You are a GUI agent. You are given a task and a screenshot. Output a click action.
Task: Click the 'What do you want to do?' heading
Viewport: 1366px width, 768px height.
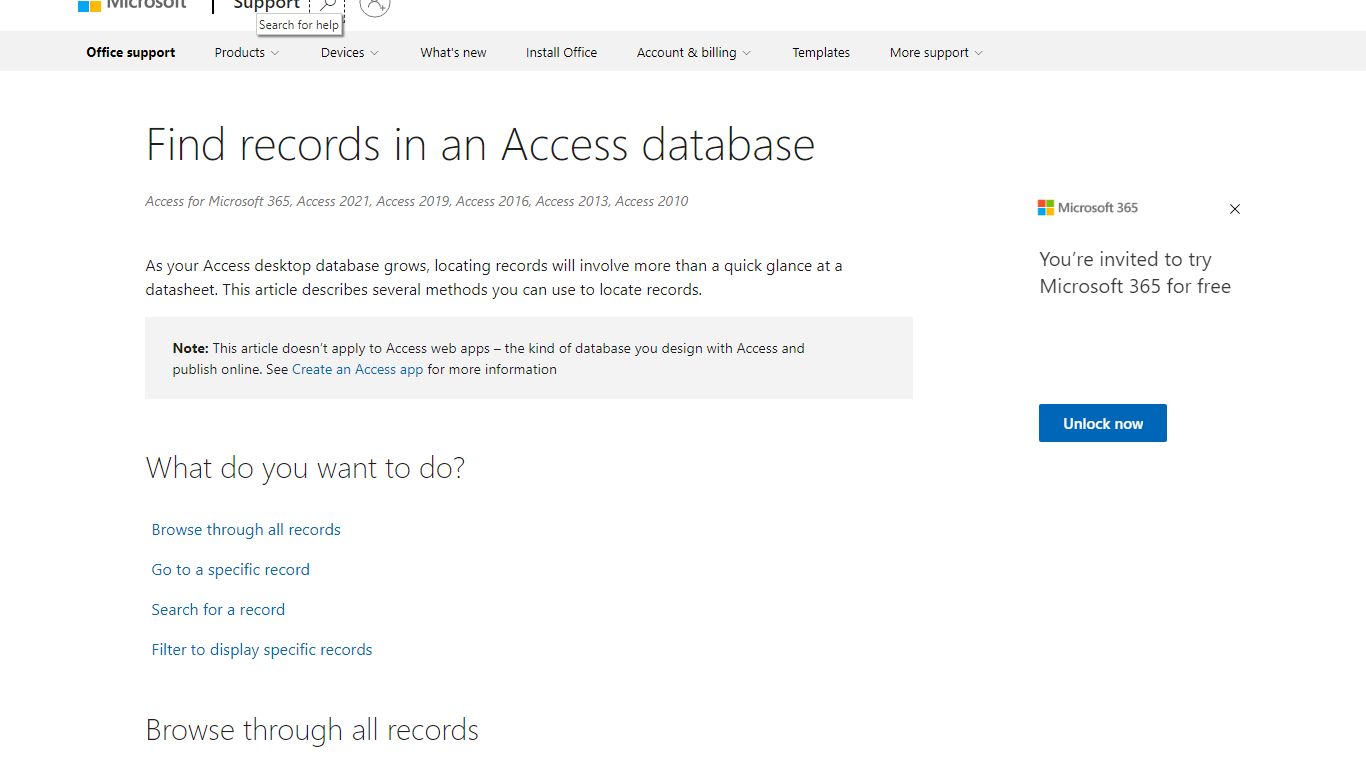[x=306, y=468]
